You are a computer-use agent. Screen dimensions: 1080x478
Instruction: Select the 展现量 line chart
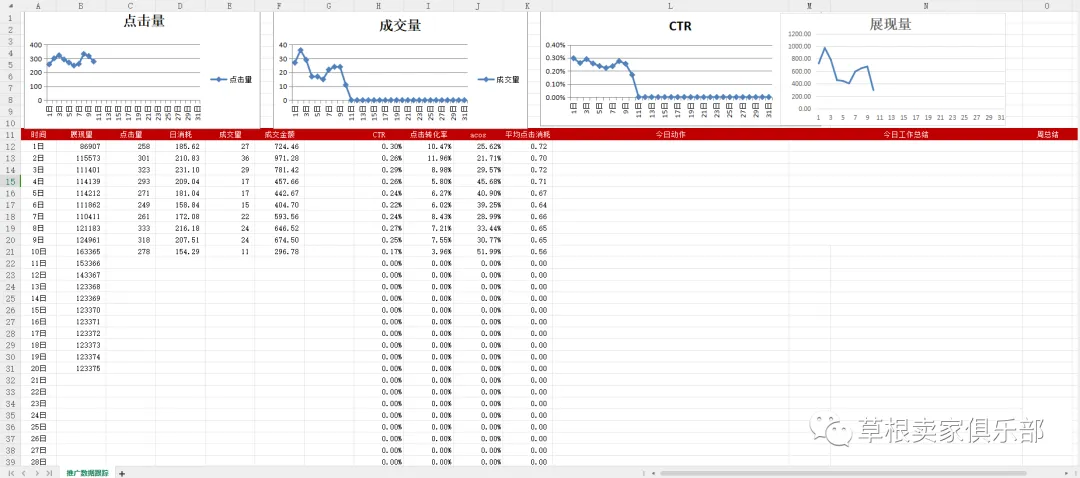click(x=893, y=69)
